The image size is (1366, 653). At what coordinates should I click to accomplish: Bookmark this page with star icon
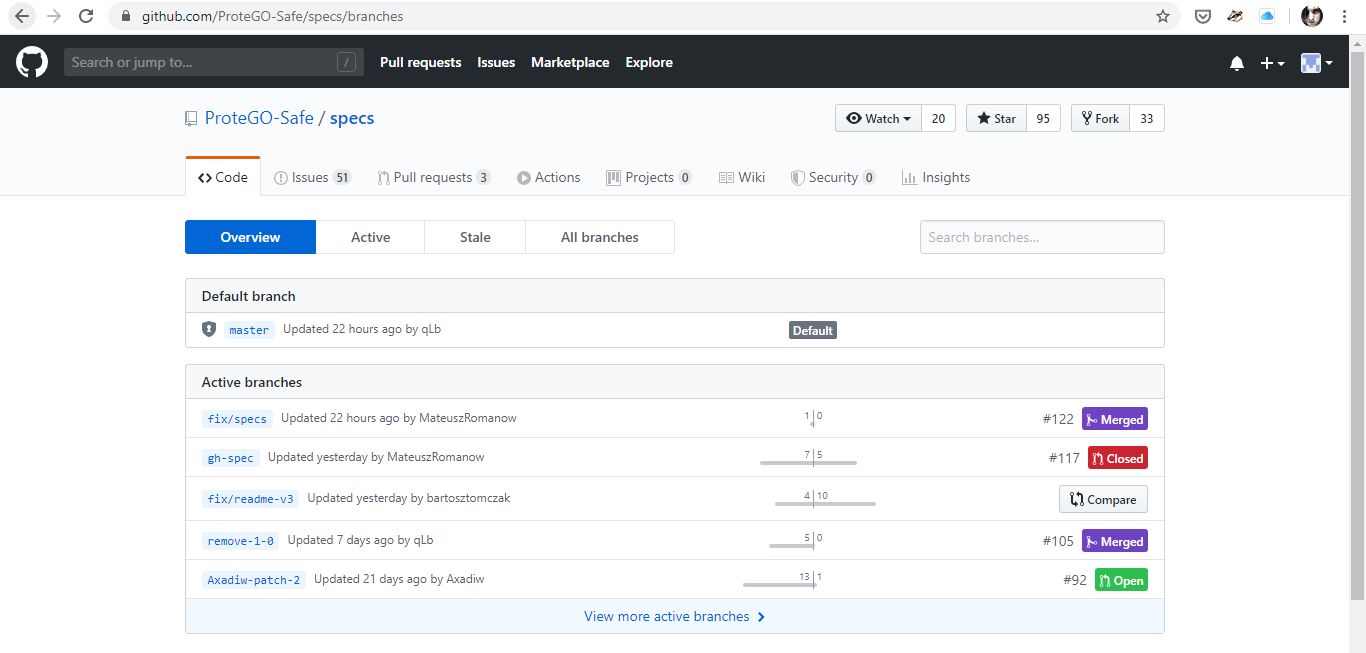(1162, 16)
